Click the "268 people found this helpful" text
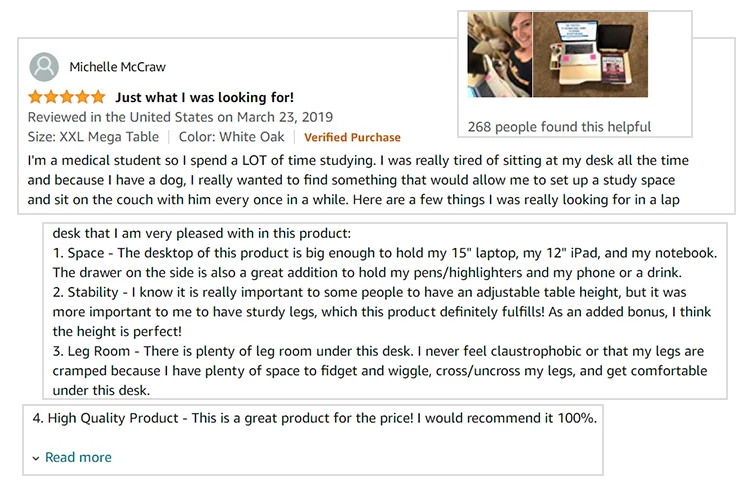This screenshot has width=750, height=486. click(559, 127)
